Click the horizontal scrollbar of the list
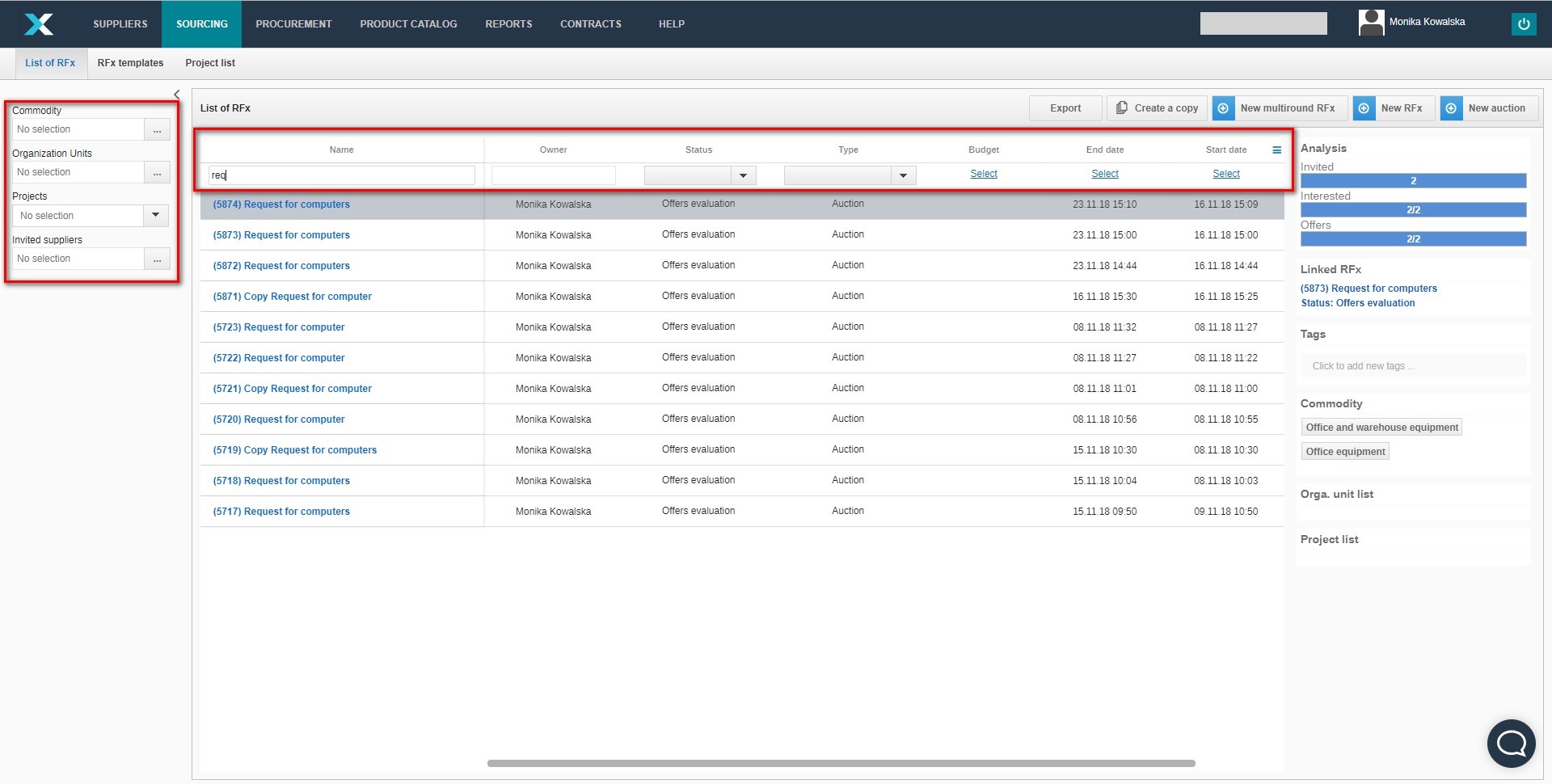The width and height of the screenshot is (1552, 784). click(841, 763)
